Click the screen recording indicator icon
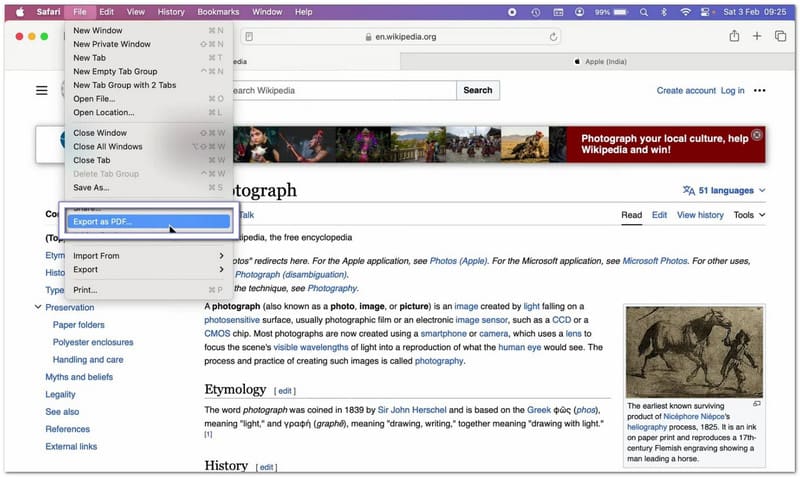Image resolution: width=800 pixels, height=477 pixels. [x=512, y=12]
